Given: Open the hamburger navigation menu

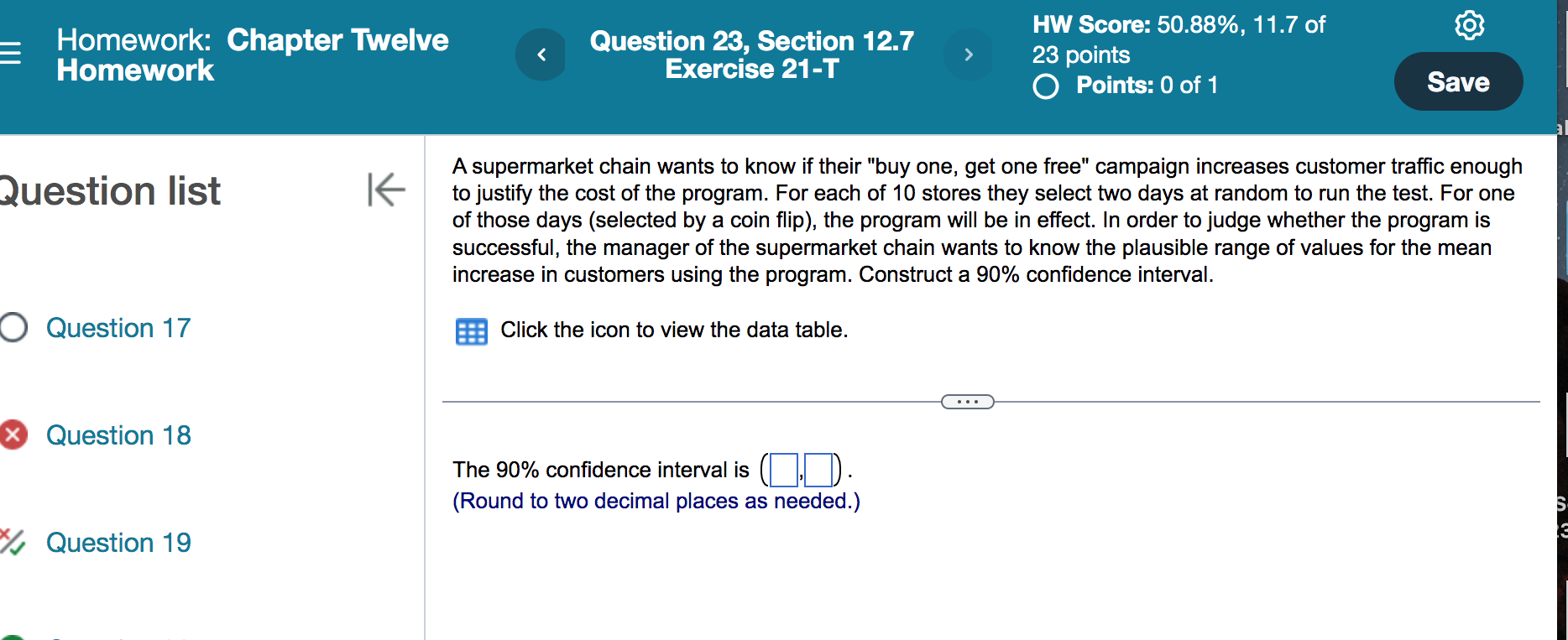Looking at the screenshot, I should pos(10,54).
